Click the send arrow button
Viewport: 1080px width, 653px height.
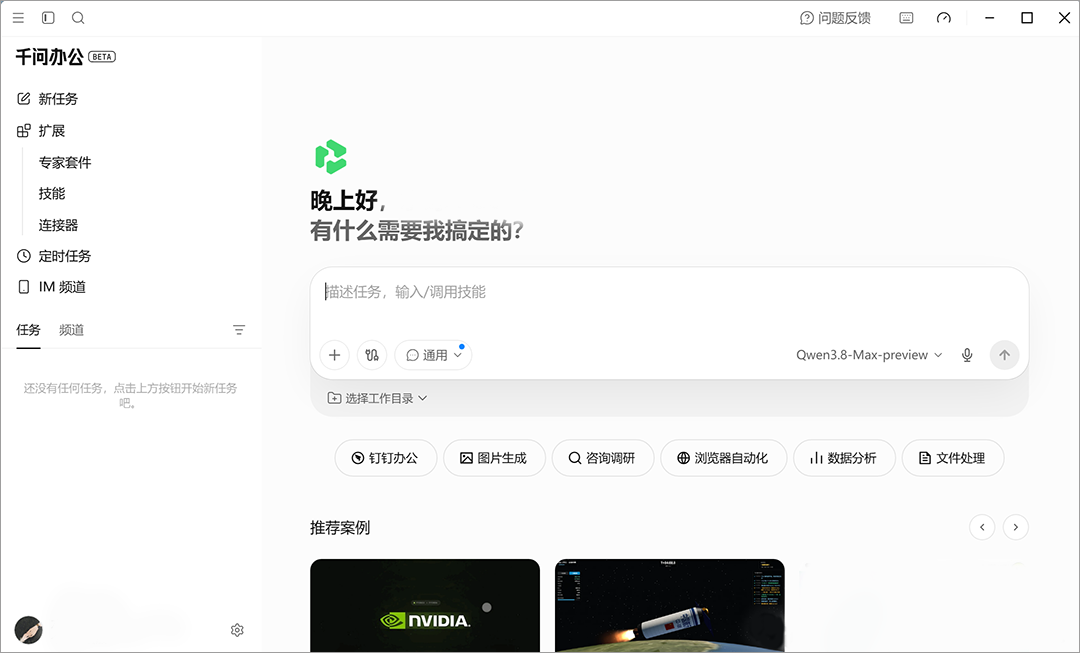click(x=1004, y=355)
